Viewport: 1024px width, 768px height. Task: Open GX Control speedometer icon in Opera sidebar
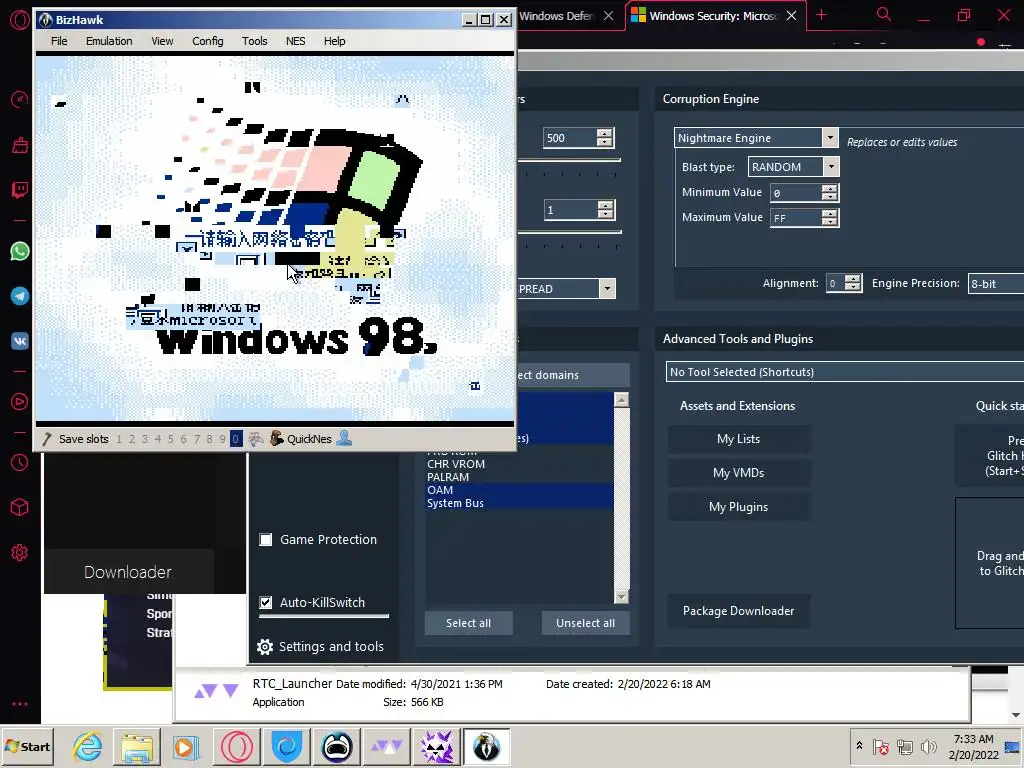[x=20, y=99]
